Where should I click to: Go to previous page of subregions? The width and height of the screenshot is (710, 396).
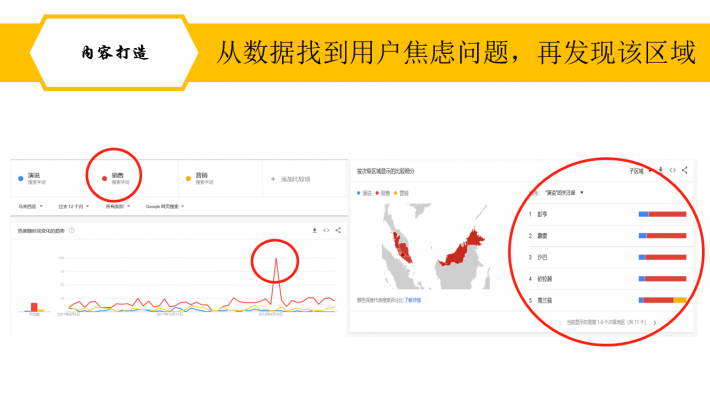point(560,323)
